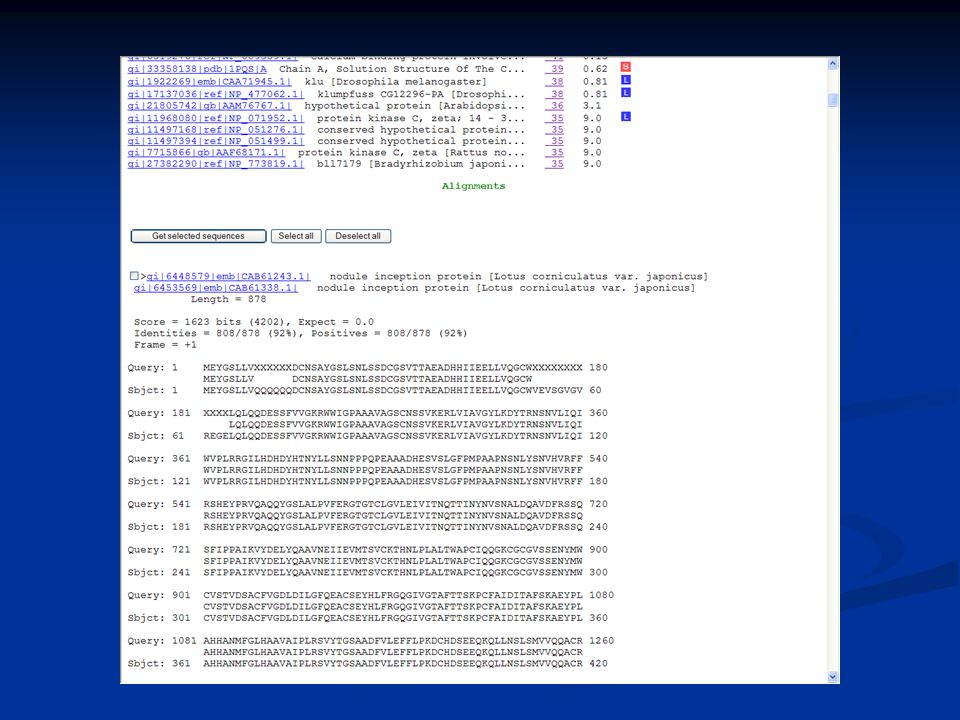This screenshot has width=960, height=720.
Task: Open link gi|11497394|ref|NP_051499.1|
Action: pos(216,141)
